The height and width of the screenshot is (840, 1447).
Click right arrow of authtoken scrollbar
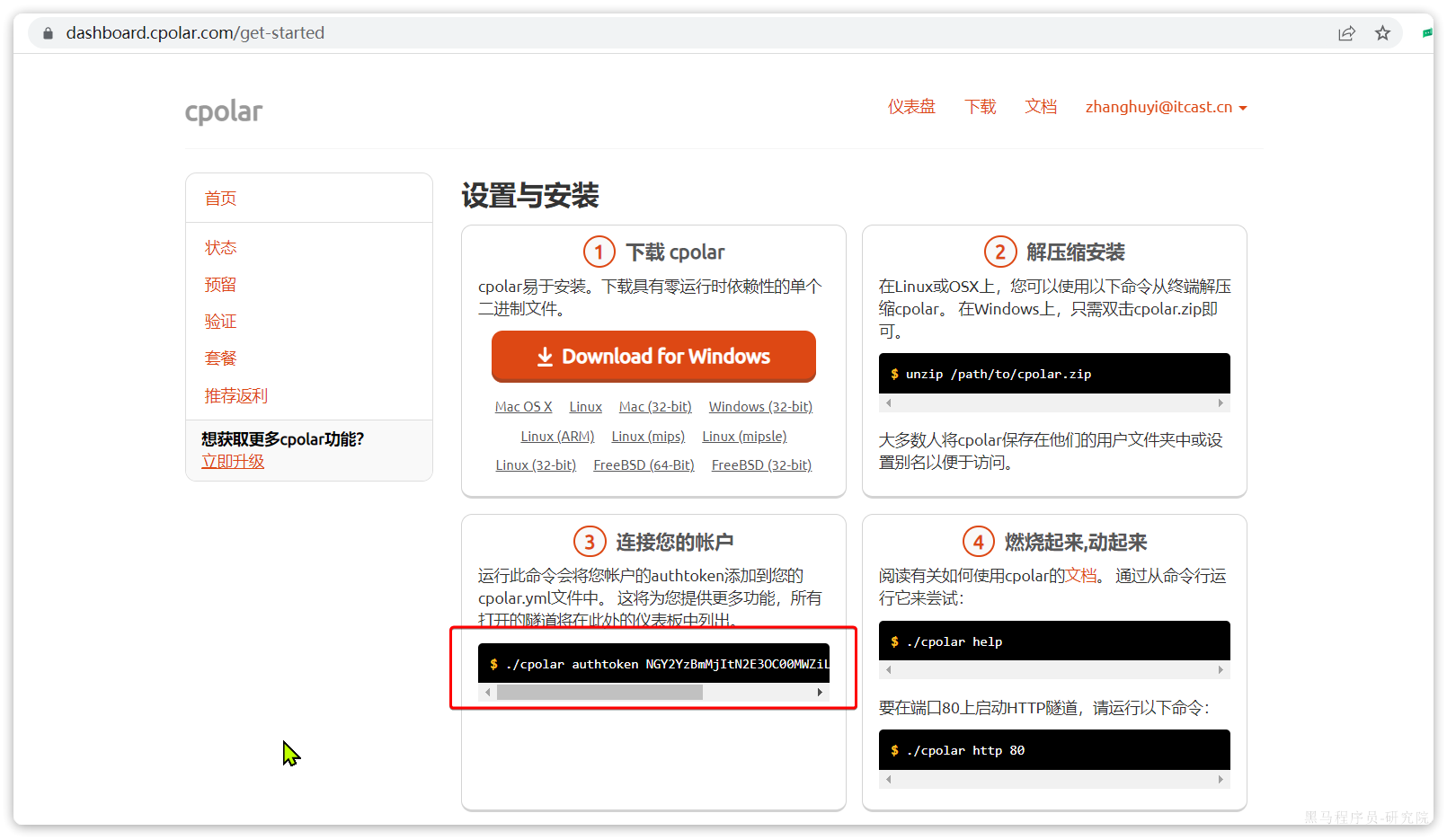820,693
